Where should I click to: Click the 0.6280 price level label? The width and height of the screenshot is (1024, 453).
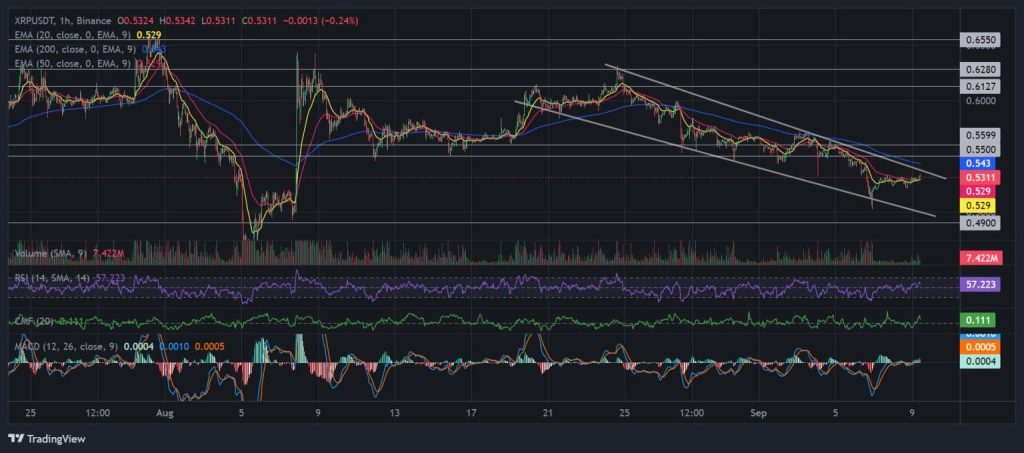click(x=979, y=70)
